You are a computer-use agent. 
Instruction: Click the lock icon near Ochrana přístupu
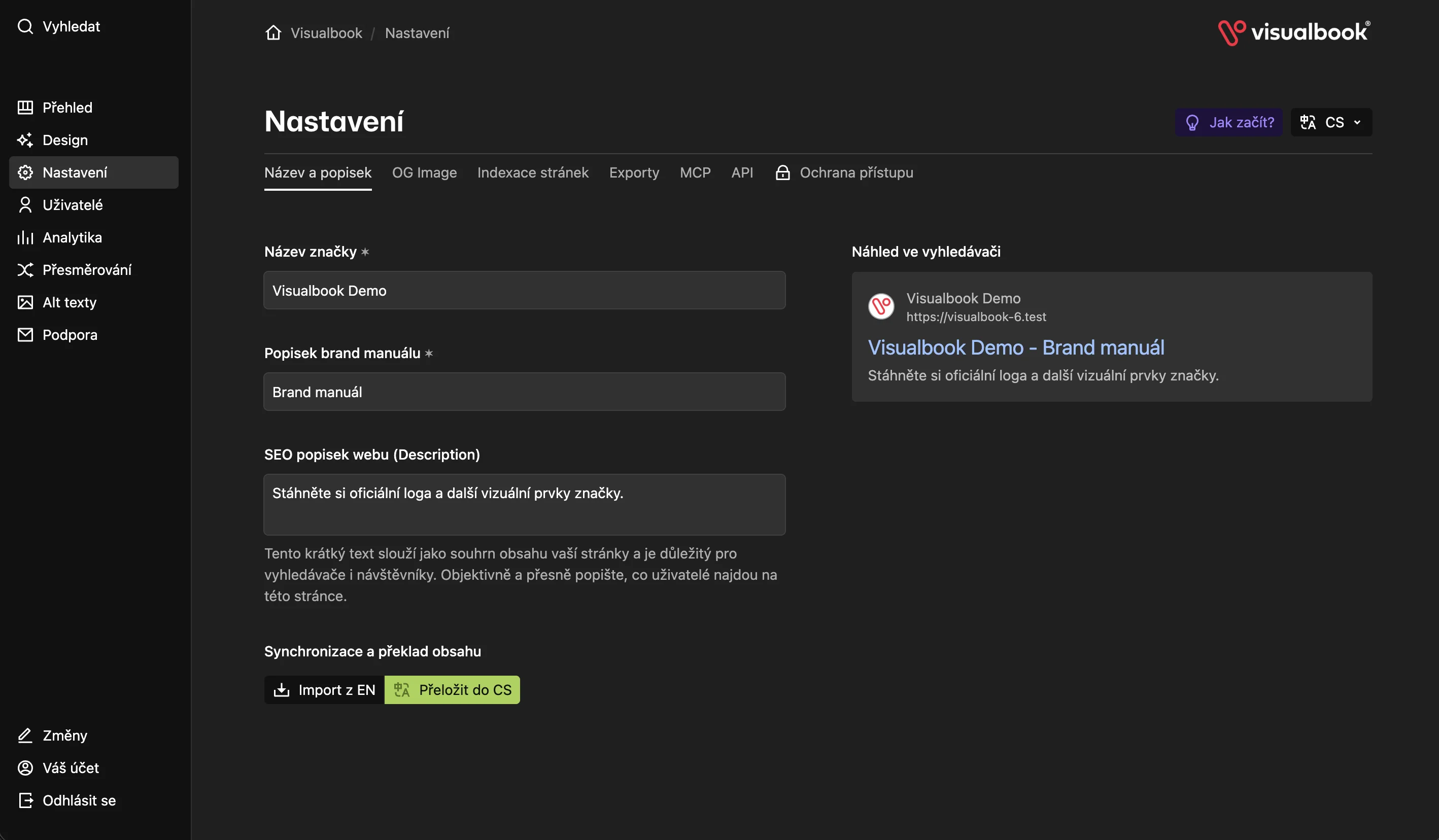(x=783, y=172)
